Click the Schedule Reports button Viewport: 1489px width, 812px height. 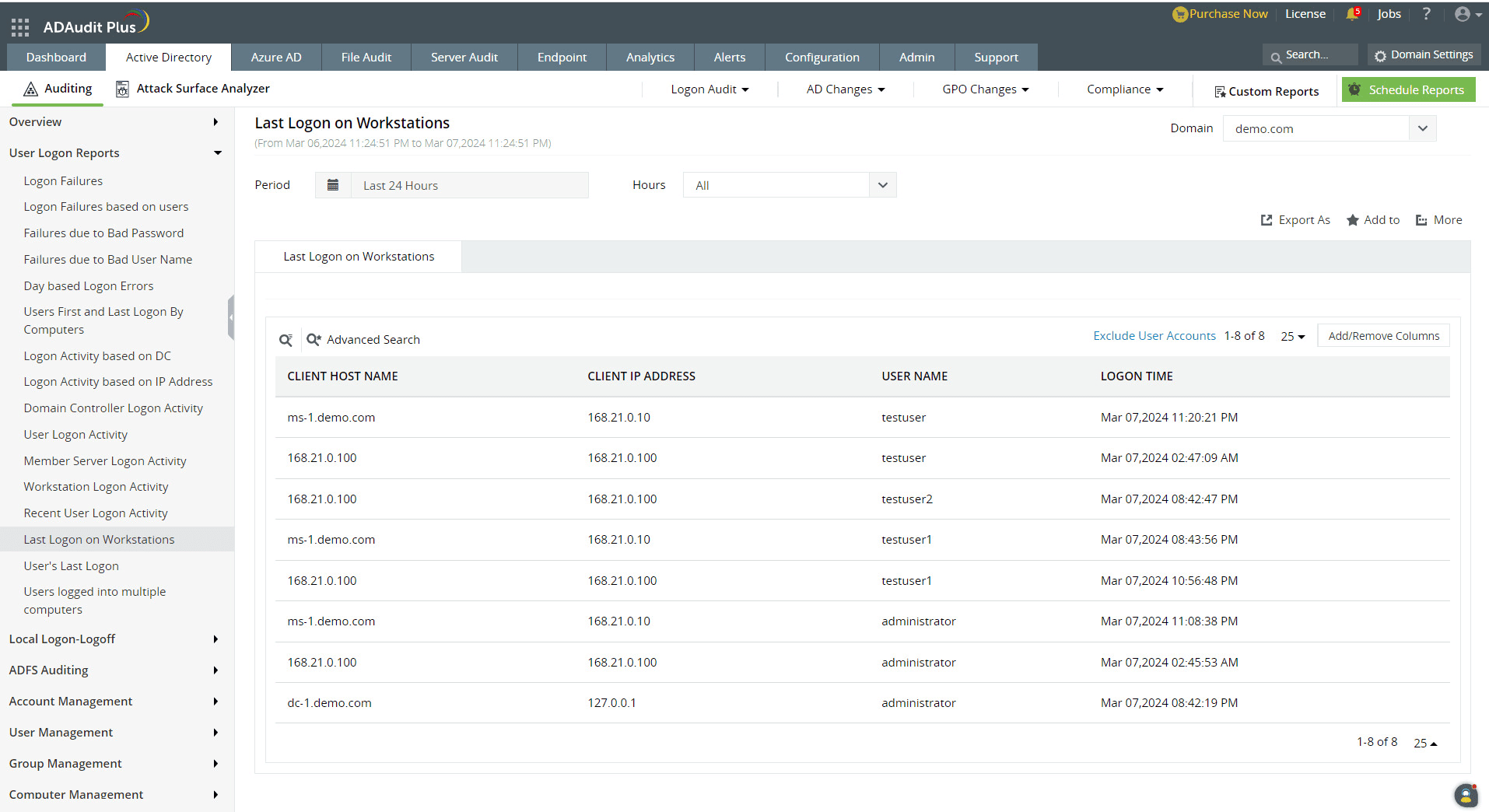[1408, 90]
